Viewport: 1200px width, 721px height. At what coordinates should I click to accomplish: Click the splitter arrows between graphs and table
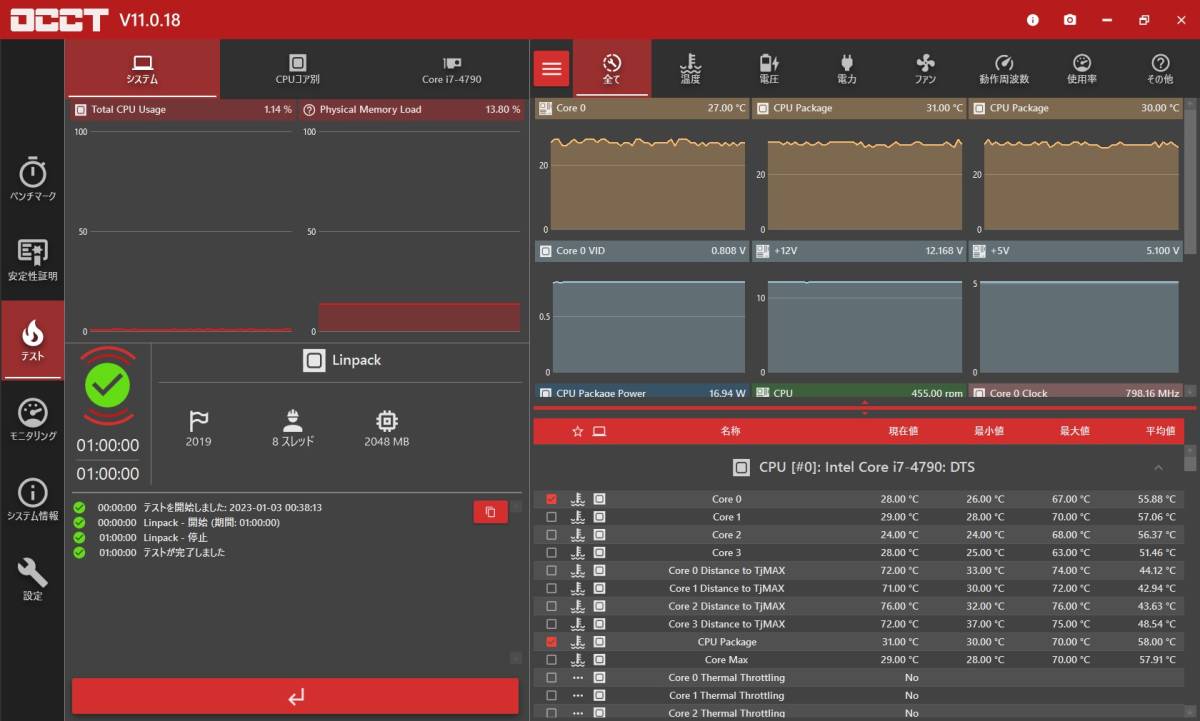tap(864, 408)
